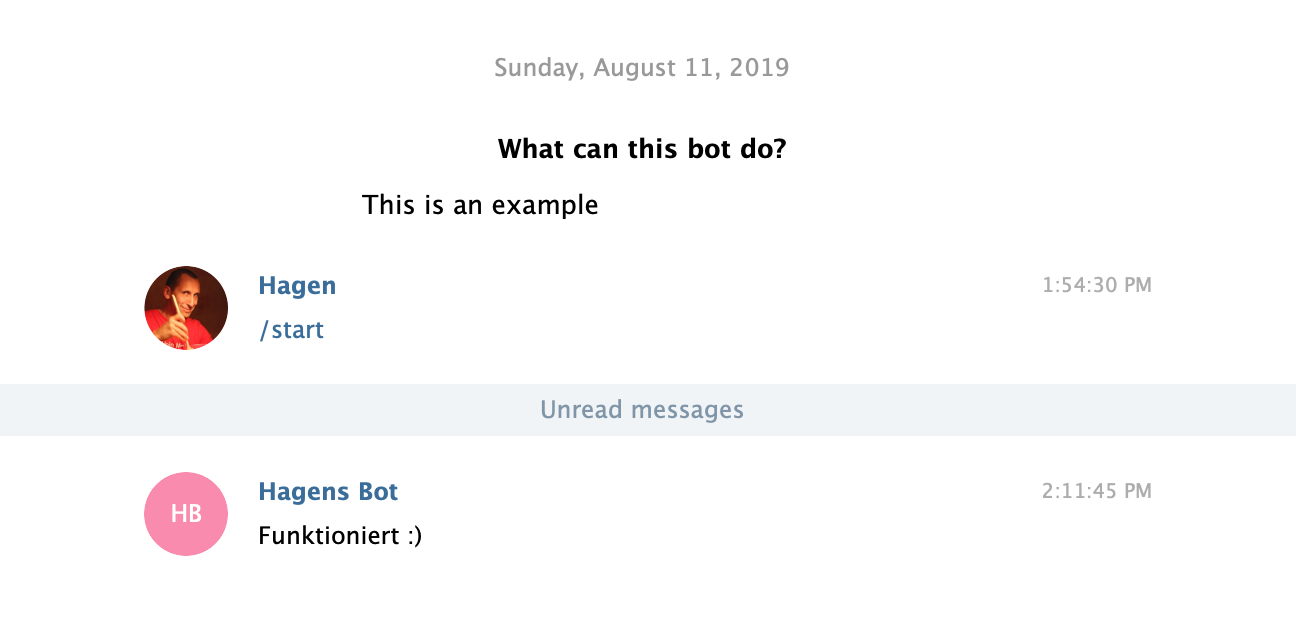Image resolution: width=1296 pixels, height=620 pixels.
Task: Click the 'Sunday, August 11, 2019' date header
Action: tap(642, 68)
